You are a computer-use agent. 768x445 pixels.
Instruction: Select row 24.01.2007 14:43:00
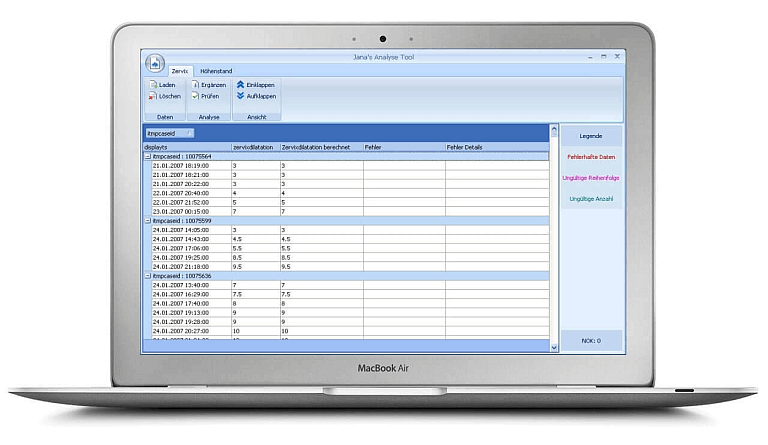[350, 239]
